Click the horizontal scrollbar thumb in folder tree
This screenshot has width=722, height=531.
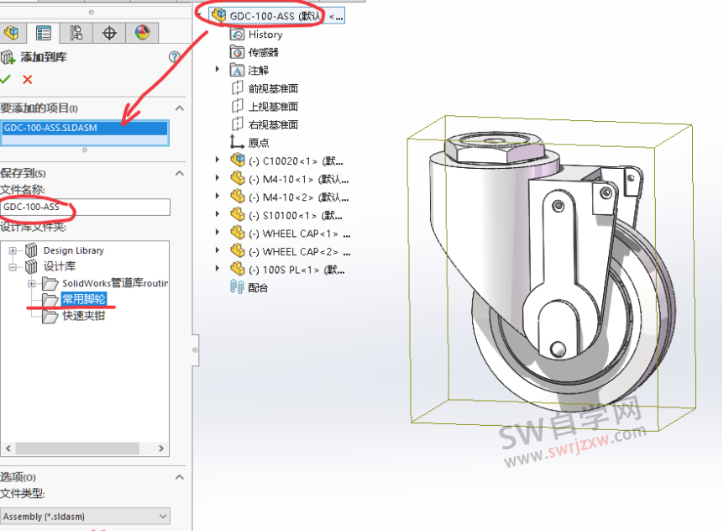pos(77,448)
